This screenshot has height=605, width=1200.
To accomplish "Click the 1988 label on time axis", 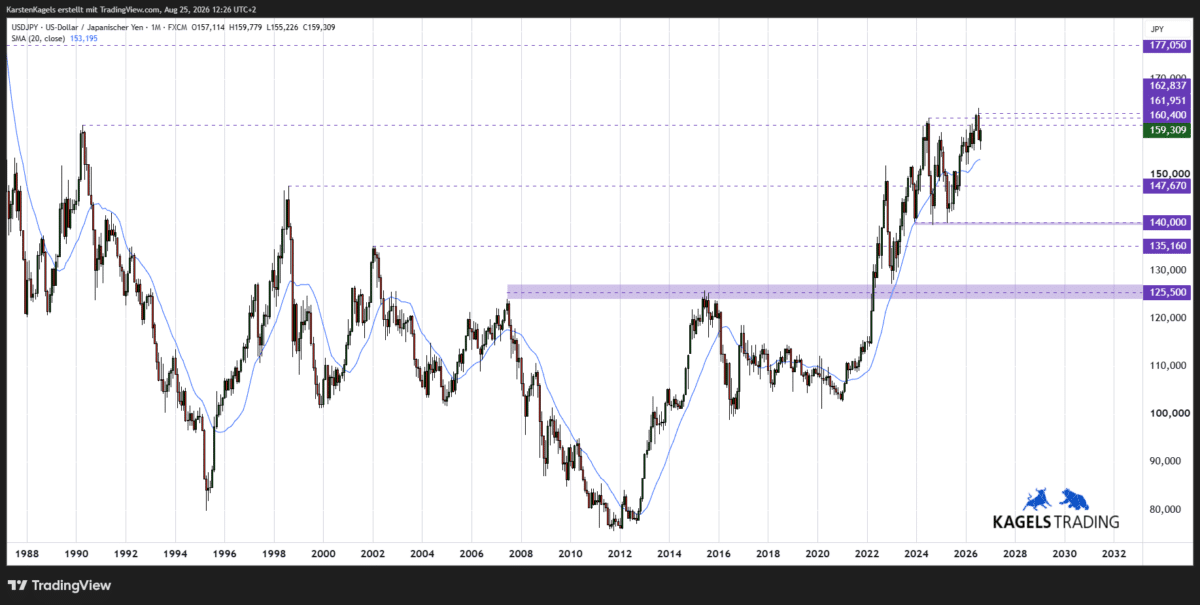I will (x=27, y=552).
